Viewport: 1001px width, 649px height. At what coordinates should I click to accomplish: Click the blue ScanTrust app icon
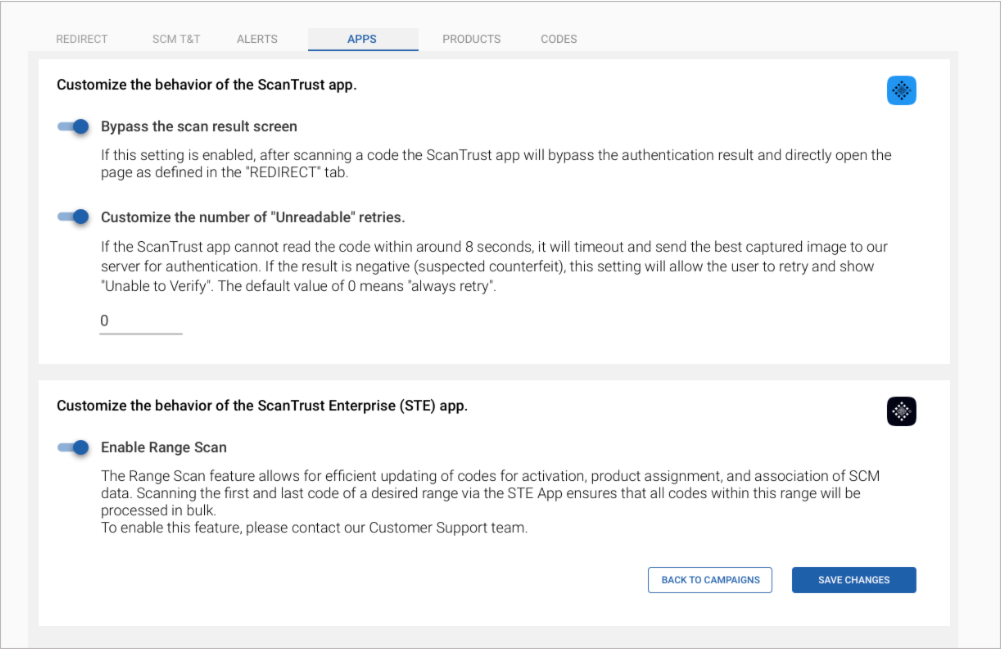coord(901,91)
